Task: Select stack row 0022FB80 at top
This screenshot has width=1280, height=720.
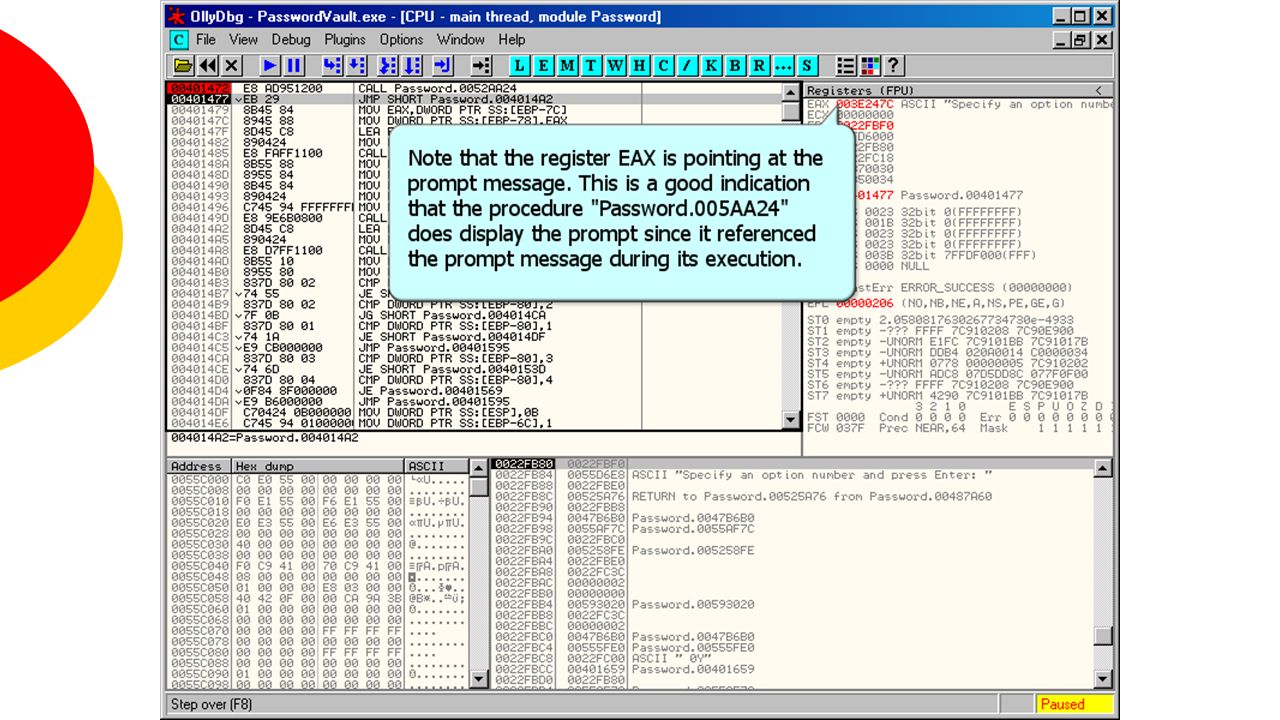Action: pyautogui.click(x=792, y=464)
